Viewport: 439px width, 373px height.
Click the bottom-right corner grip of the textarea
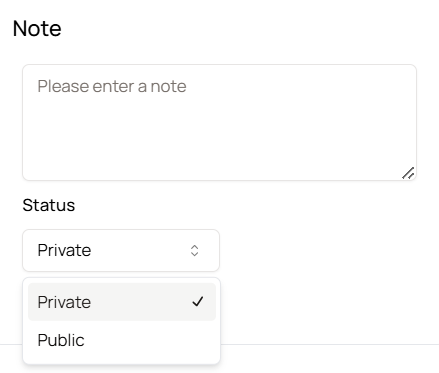click(x=408, y=173)
